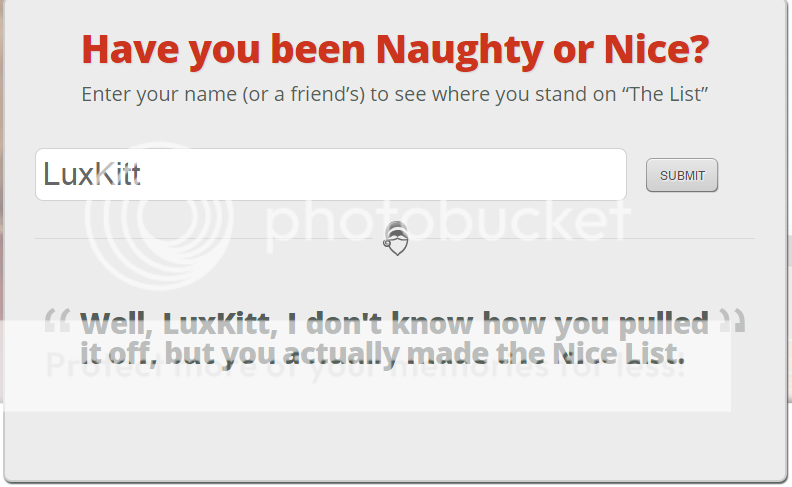Click the horizontal divider line left of Santa
Image resolution: width=792 pixels, height=487 pixels.
[x=208, y=238]
